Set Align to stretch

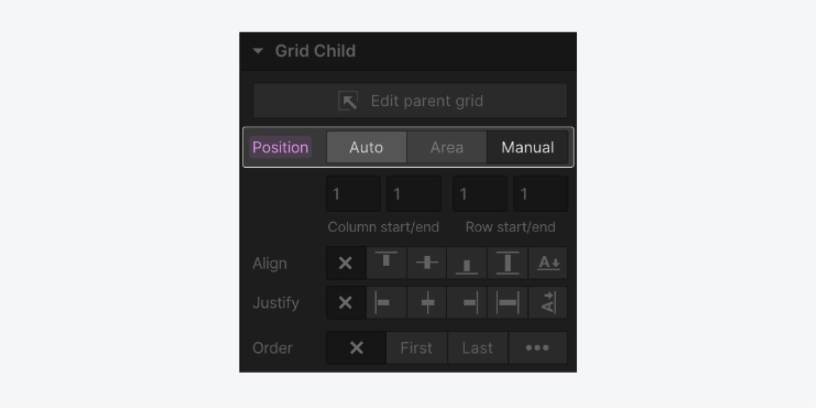tap(508, 263)
